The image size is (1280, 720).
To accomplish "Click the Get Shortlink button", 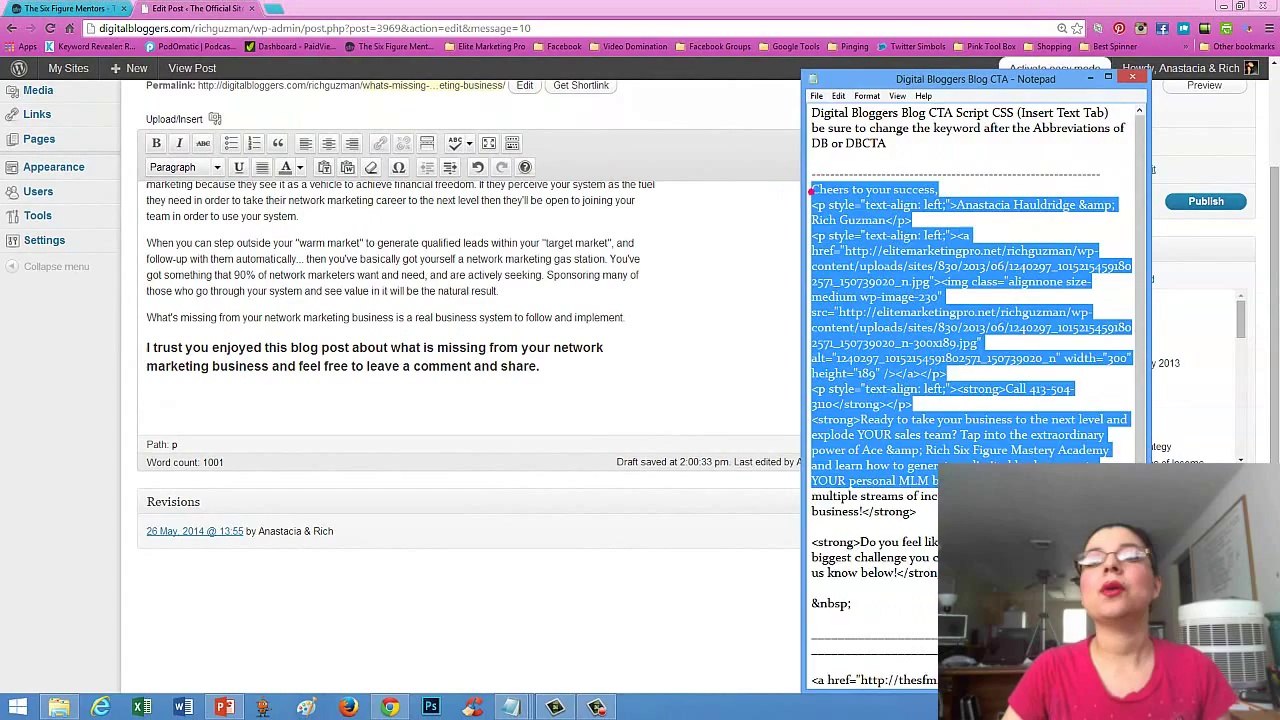I will (581, 86).
